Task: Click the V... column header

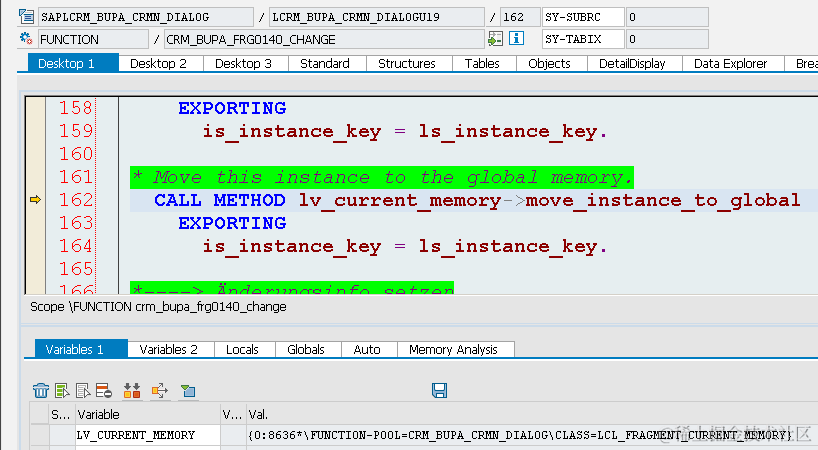Action: tap(233, 415)
